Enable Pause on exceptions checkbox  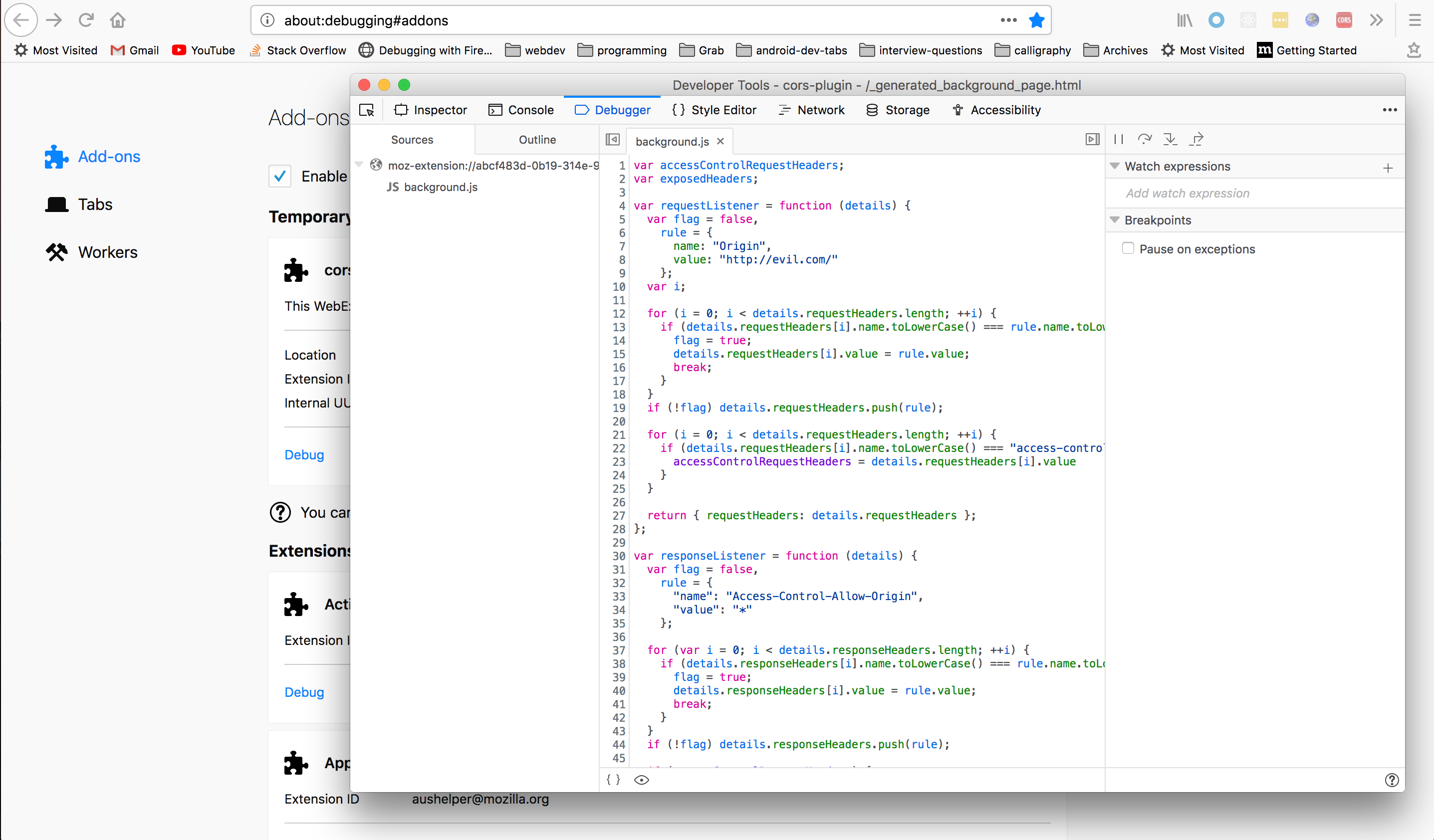[x=1128, y=248]
